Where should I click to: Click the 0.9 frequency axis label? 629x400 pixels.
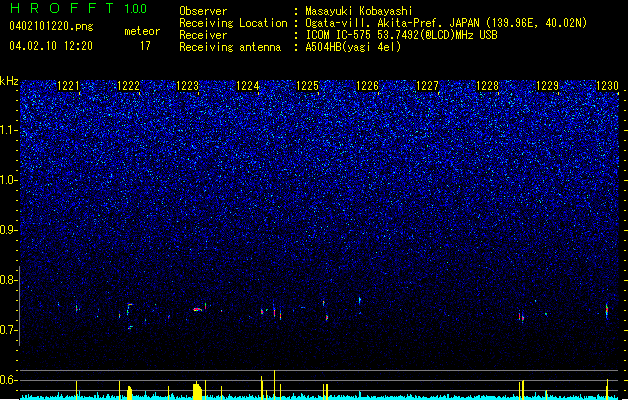(x=9, y=230)
